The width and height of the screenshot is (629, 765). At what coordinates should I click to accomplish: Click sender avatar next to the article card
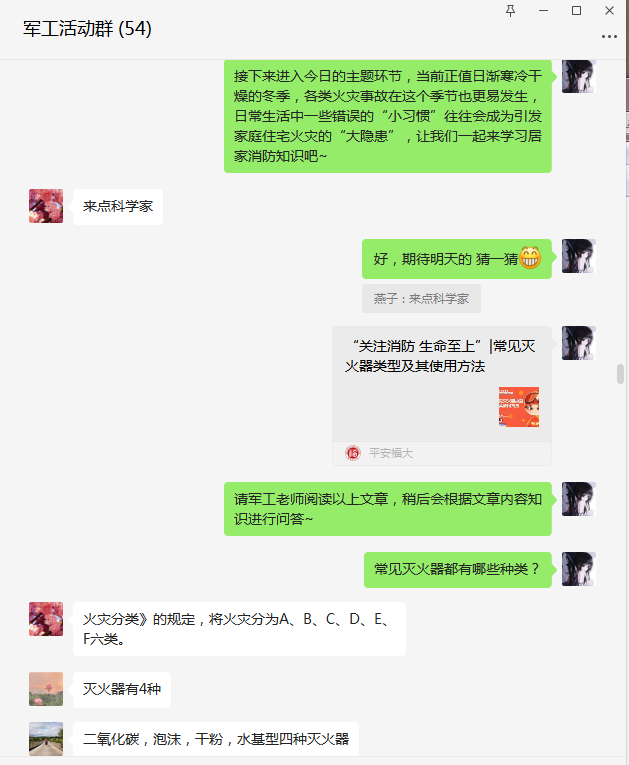click(x=579, y=343)
